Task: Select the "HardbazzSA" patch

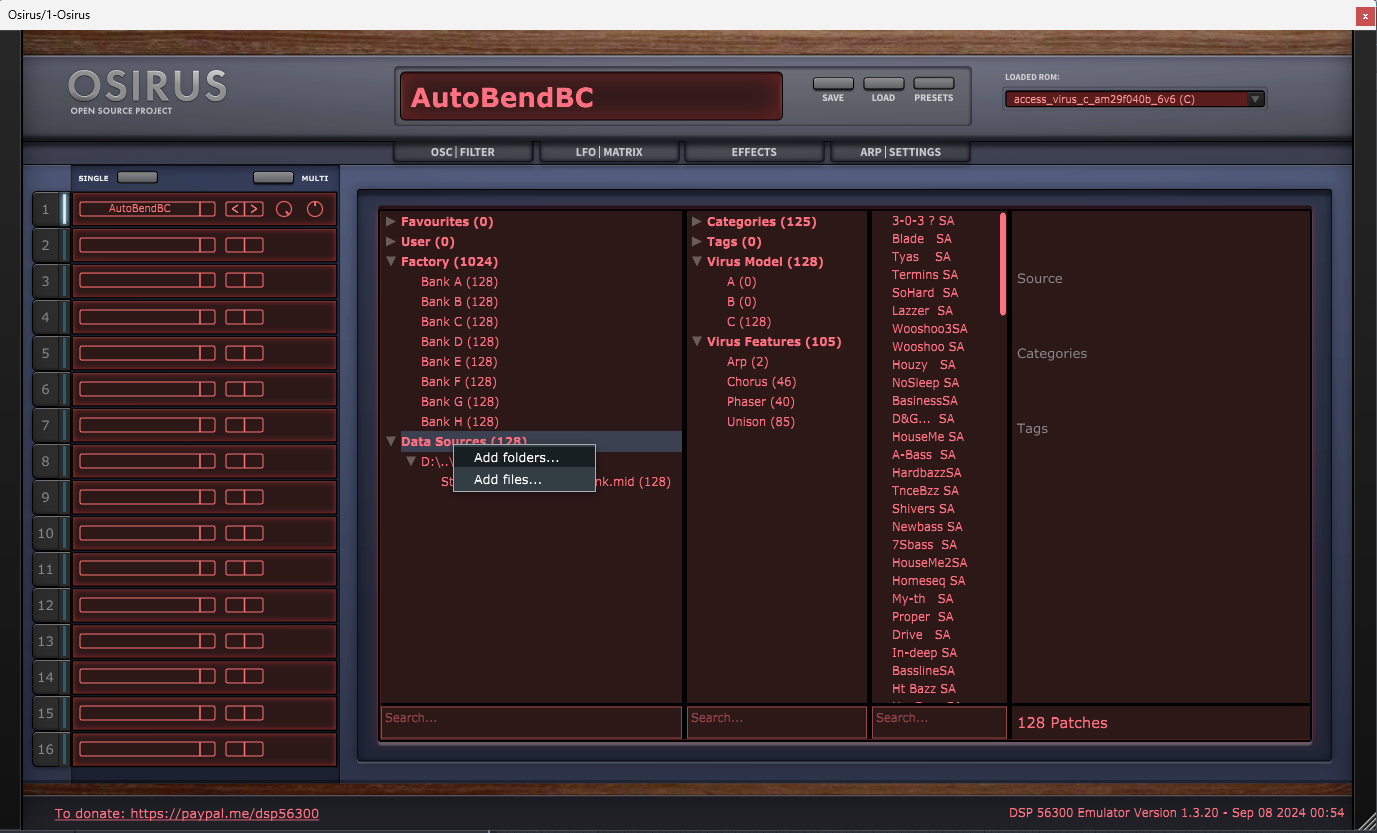Action: [x=927, y=473]
